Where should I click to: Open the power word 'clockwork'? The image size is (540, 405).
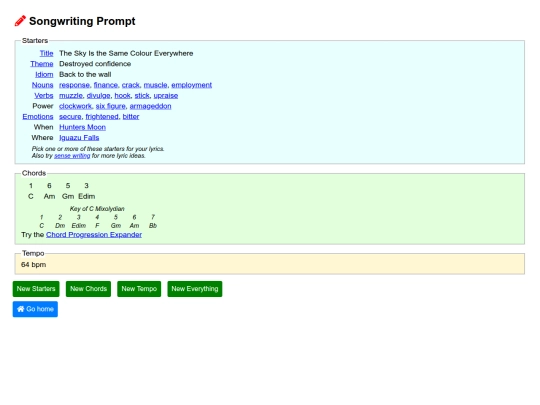pyautogui.click(x=75, y=106)
